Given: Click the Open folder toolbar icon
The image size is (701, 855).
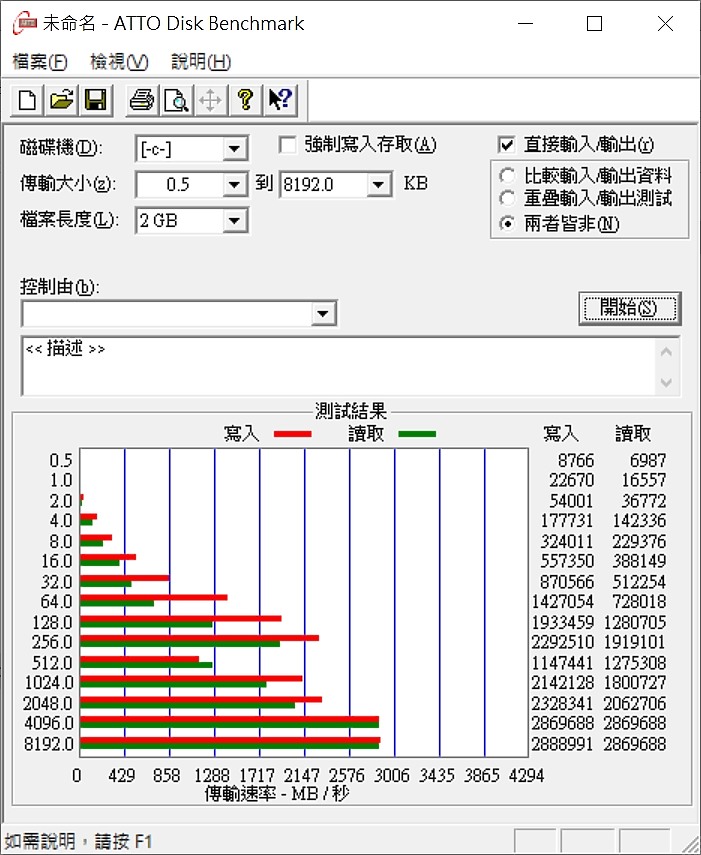Looking at the screenshot, I should [62, 100].
